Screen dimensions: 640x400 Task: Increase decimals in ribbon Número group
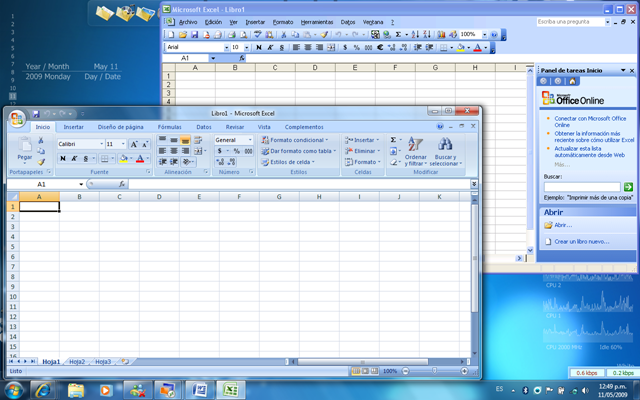(220, 162)
